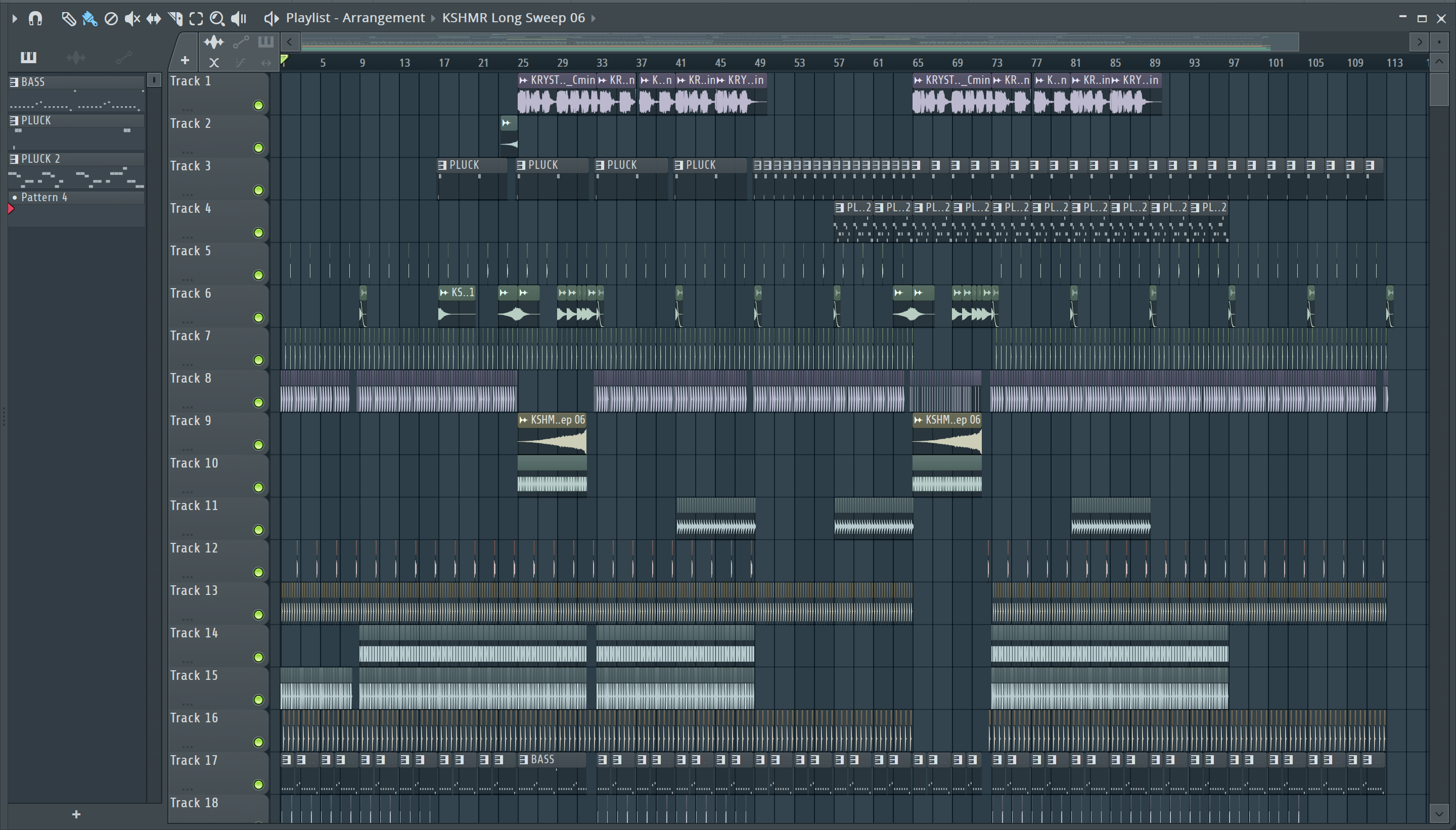
Task: Show automation clips in the picker panel
Action: [x=124, y=57]
